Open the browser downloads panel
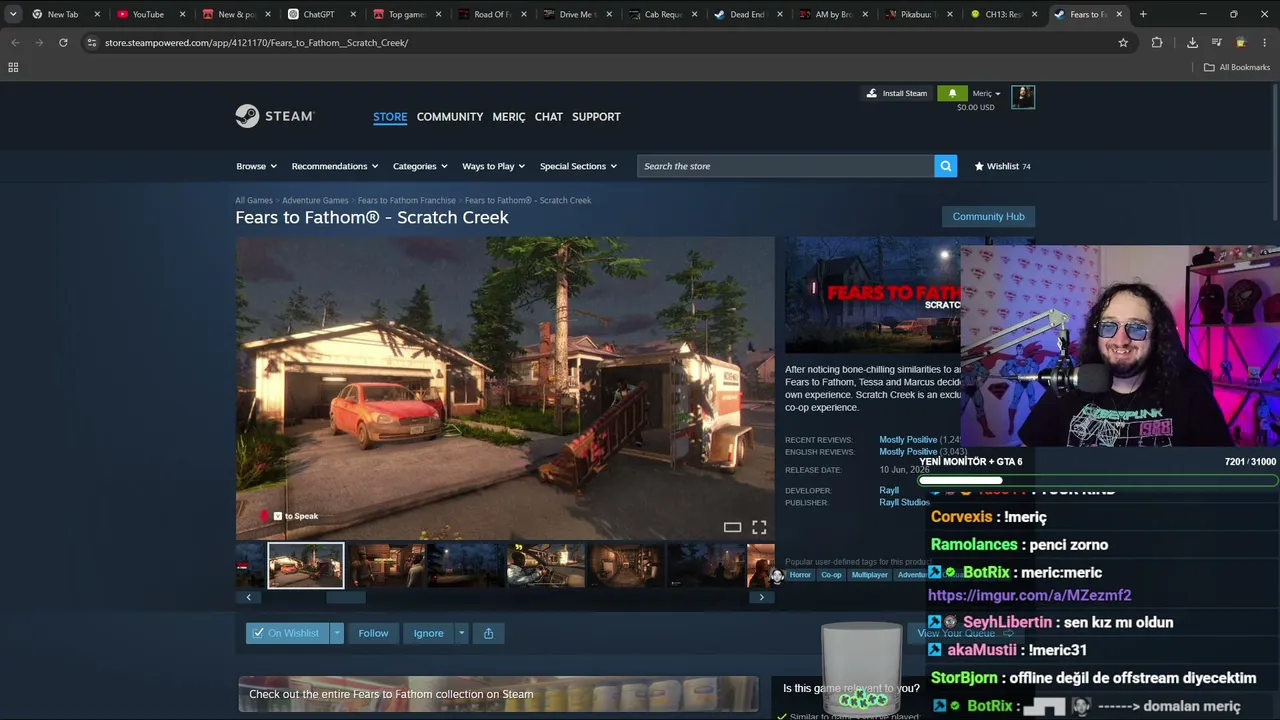 point(1192,43)
